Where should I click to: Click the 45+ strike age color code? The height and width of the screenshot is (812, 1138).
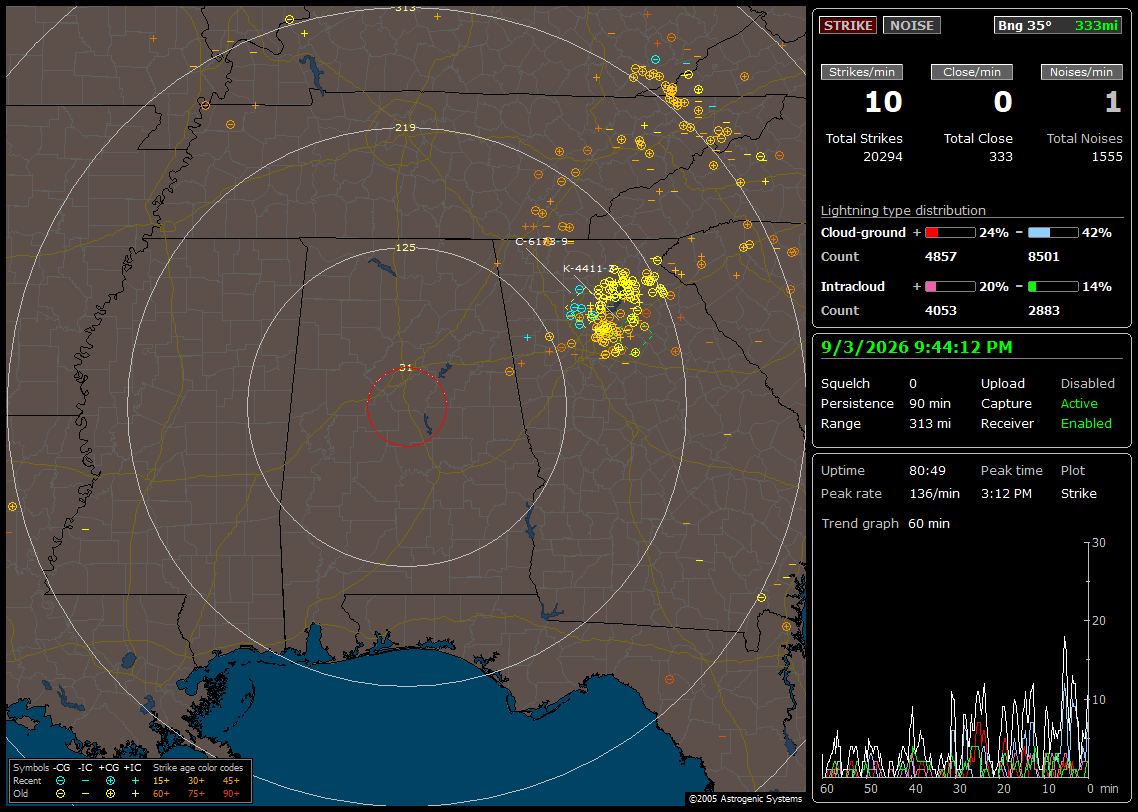pyautogui.click(x=231, y=781)
